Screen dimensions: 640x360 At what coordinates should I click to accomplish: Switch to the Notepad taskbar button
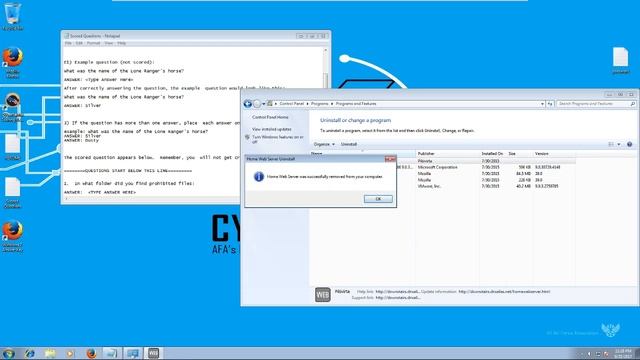(x=112, y=353)
